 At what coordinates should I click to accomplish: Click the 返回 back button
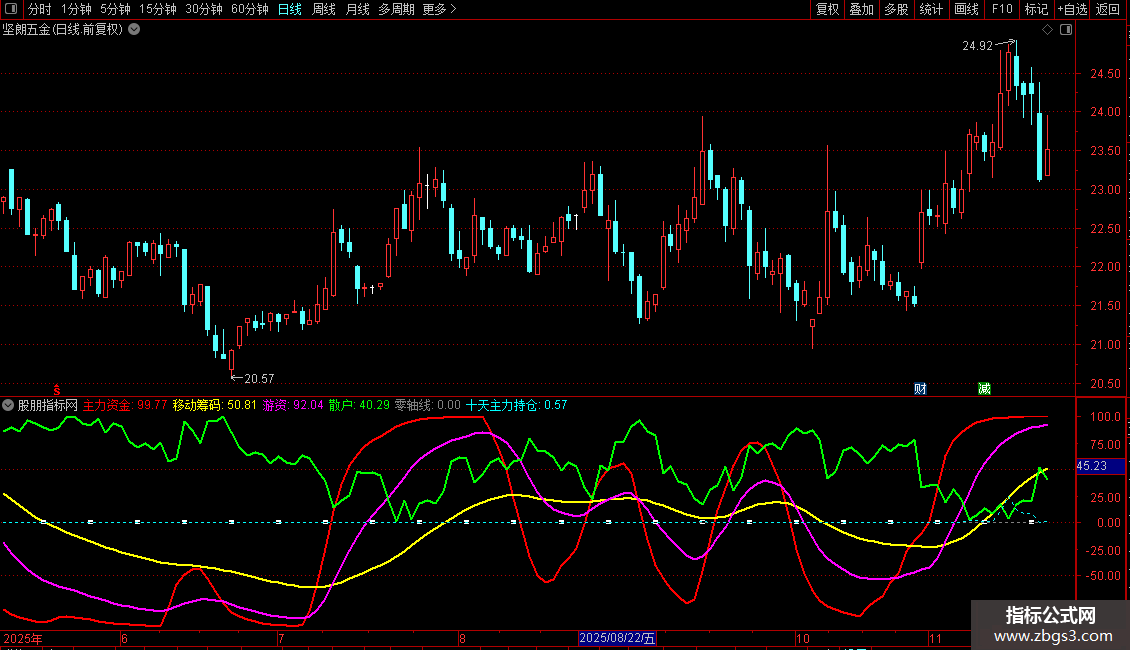[1108, 9]
